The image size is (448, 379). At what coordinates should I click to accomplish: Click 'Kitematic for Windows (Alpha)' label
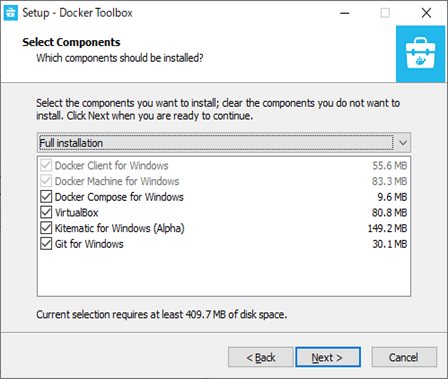120,228
